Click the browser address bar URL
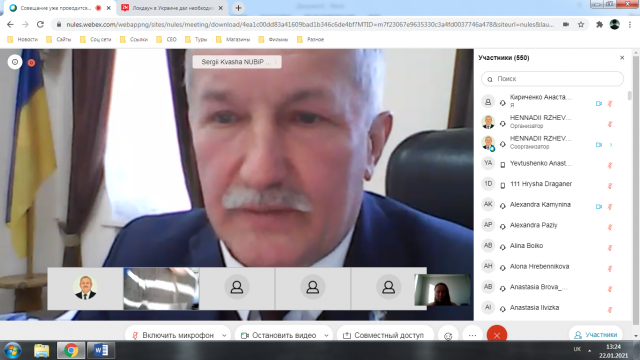 (x=310, y=24)
